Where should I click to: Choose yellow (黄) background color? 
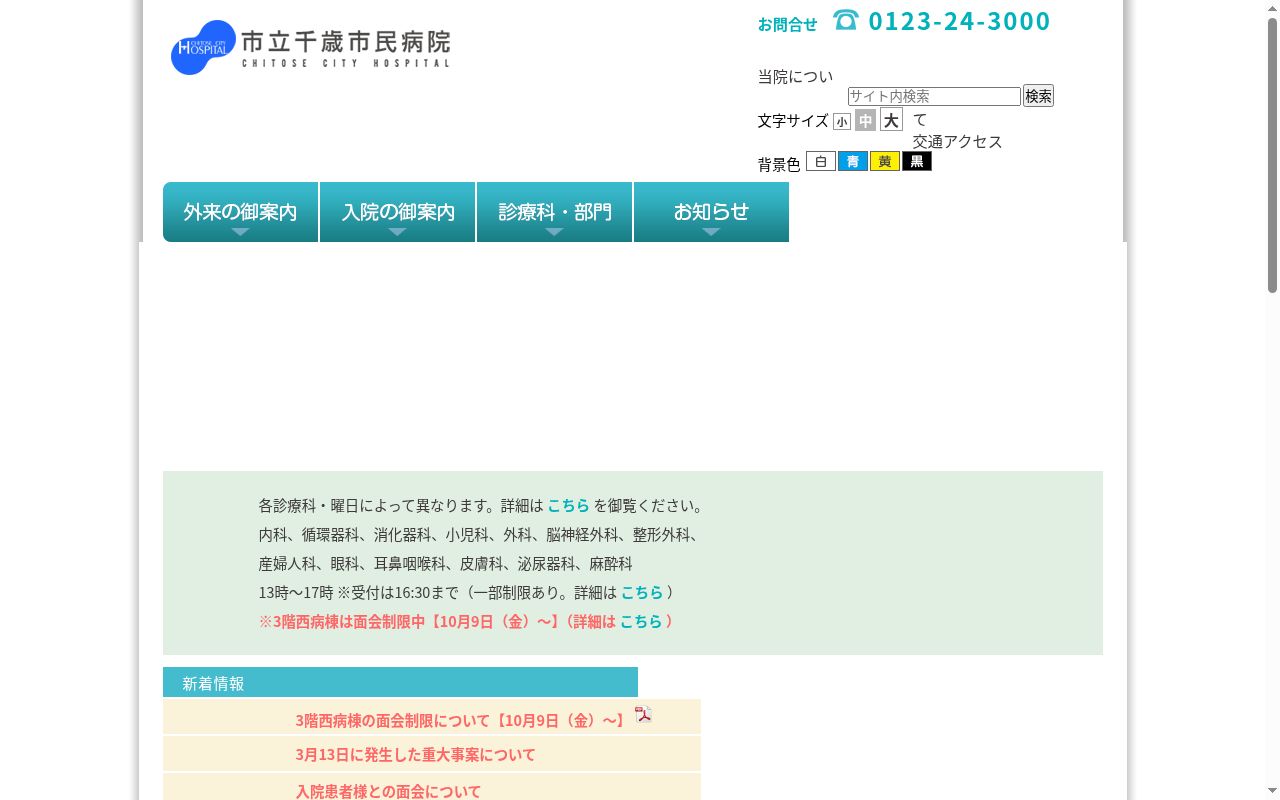[x=885, y=161]
